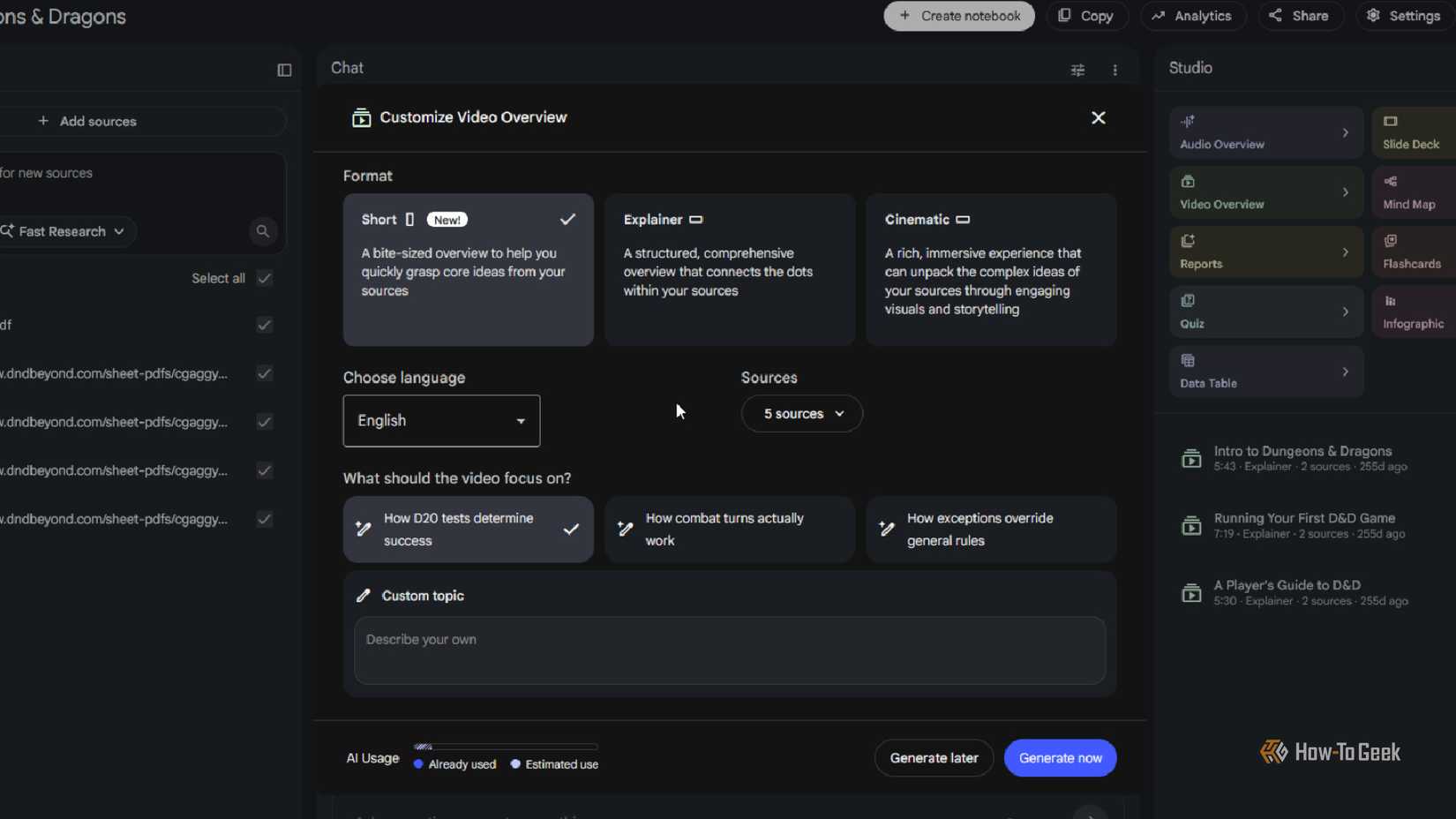Screen dimensions: 1456x819
Task: Click the Data Table tile icon
Action: click(1188, 360)
